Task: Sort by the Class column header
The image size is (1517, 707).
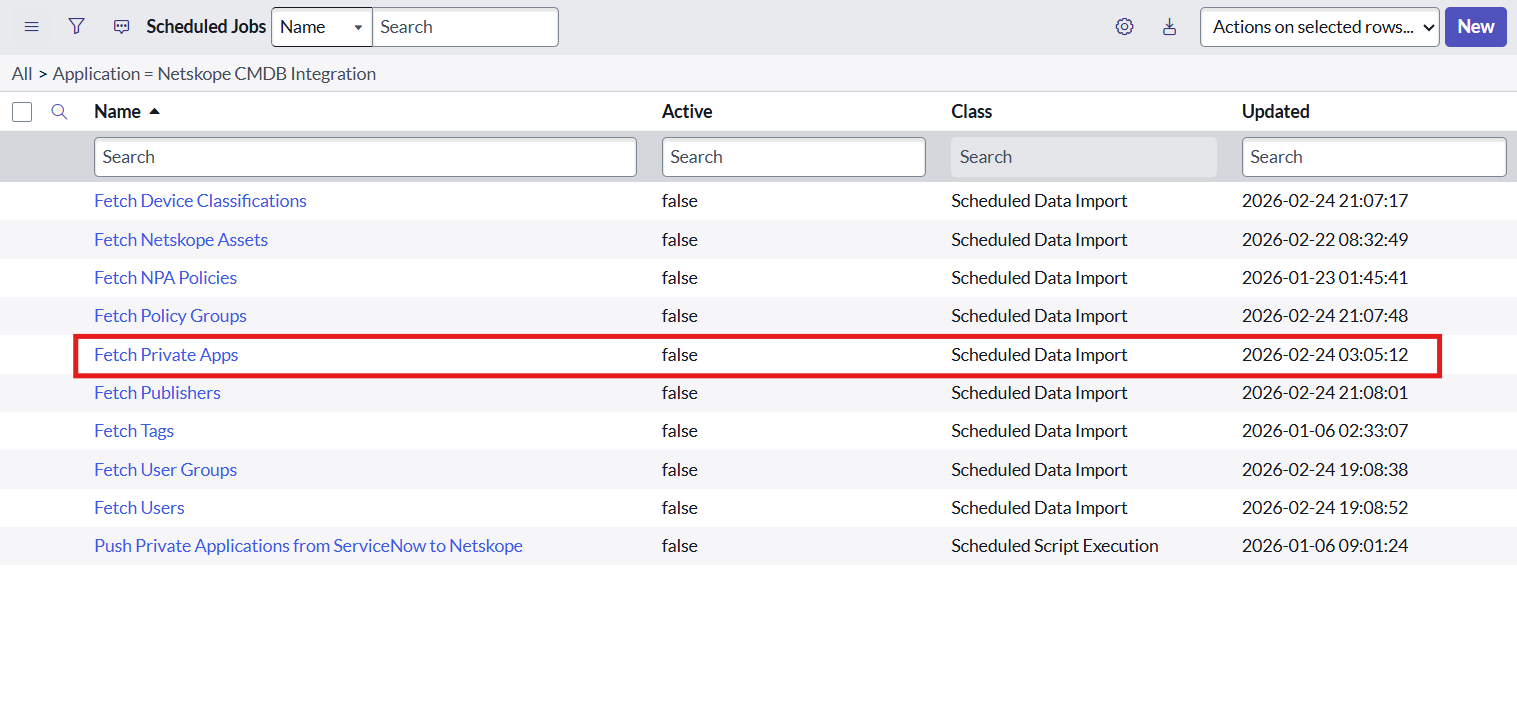Action: click(971, 112)
